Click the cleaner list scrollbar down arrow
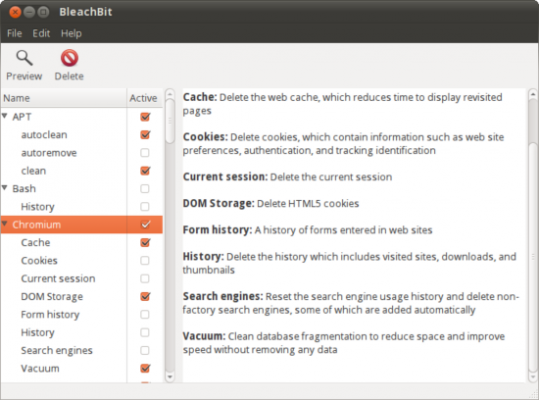 tap(170, 377)
